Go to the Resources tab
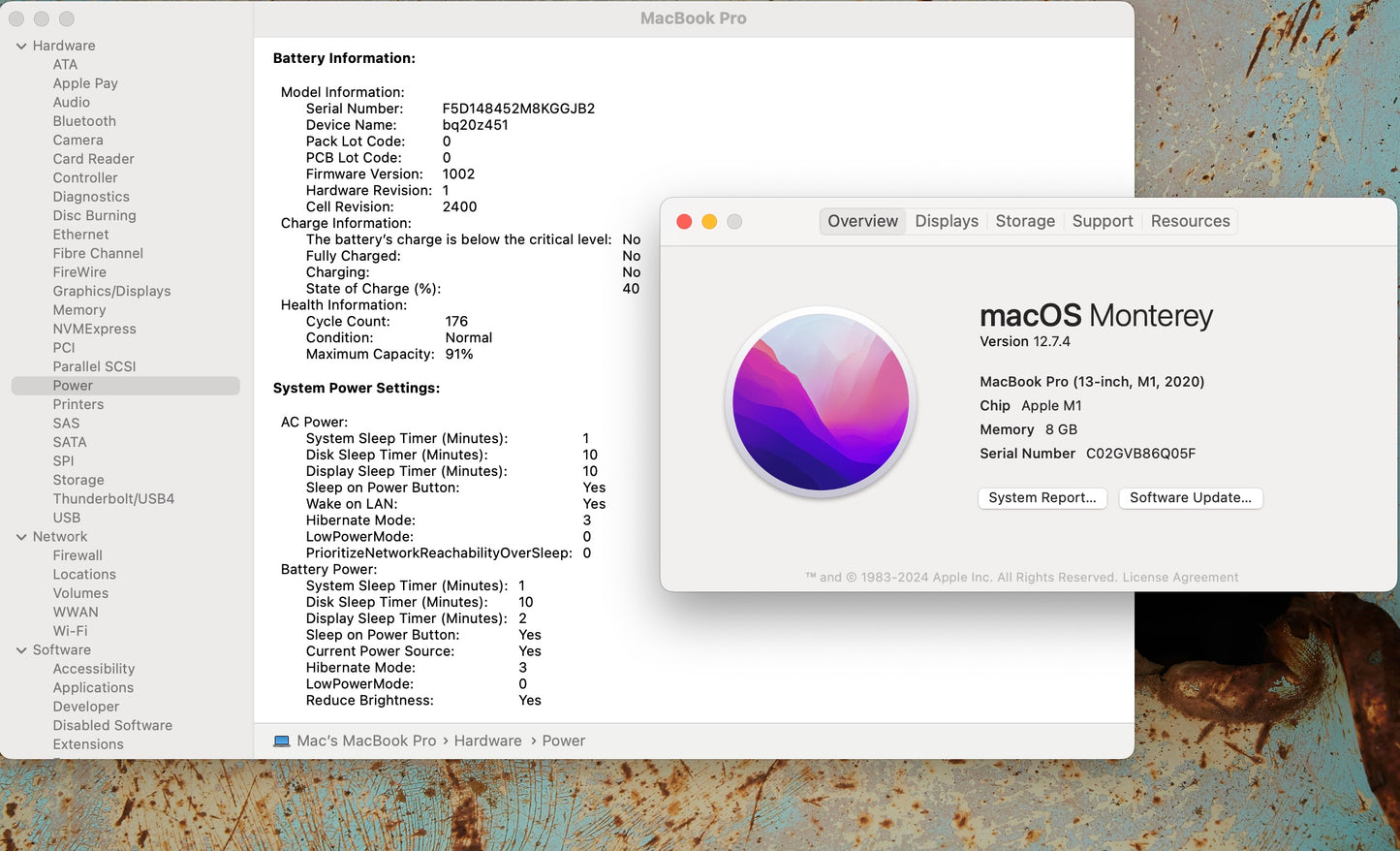The width and height of the screenshot is (1400, 851). (x=1190, y=221)
